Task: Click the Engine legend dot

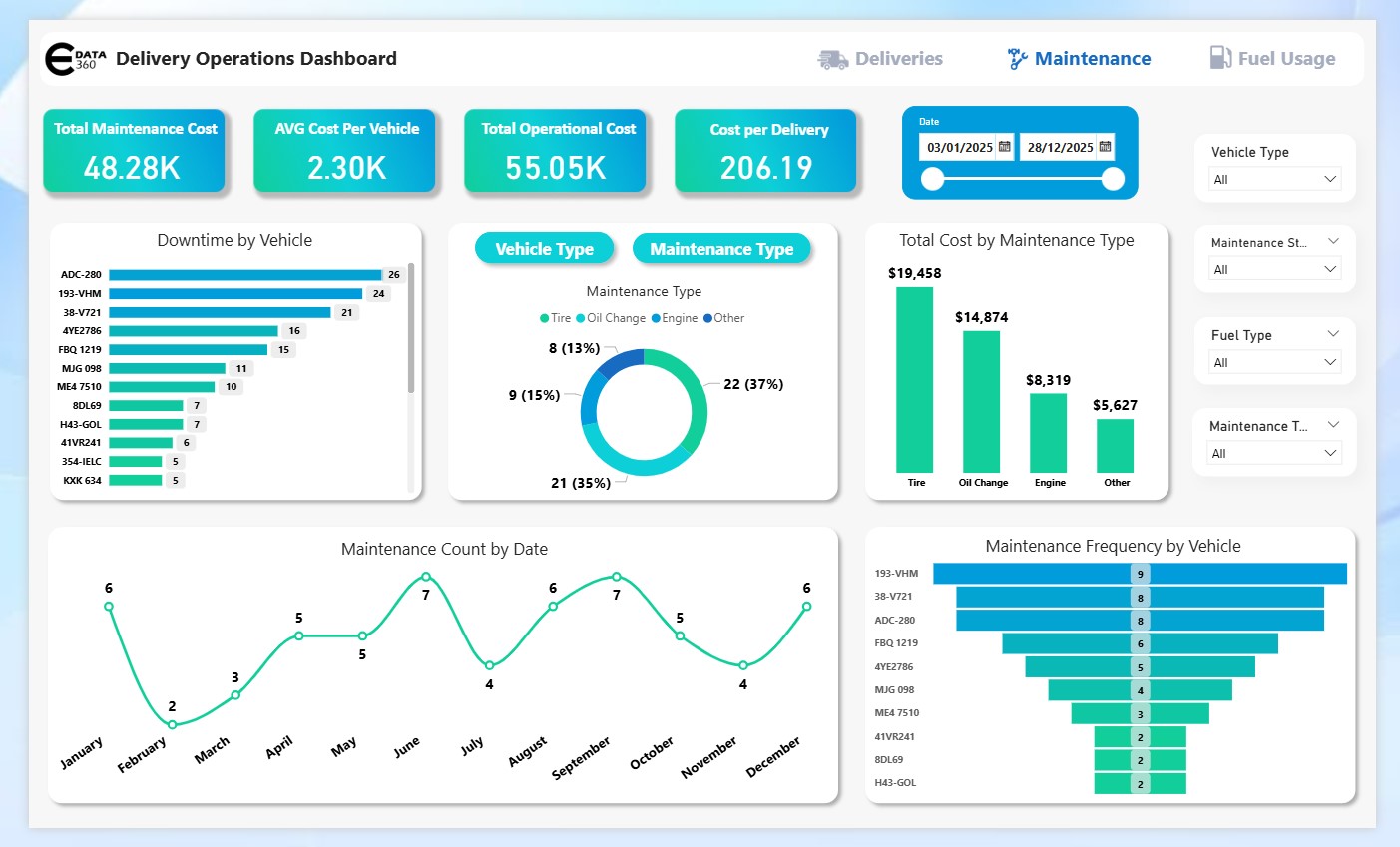Action: (x=656, y=318)
